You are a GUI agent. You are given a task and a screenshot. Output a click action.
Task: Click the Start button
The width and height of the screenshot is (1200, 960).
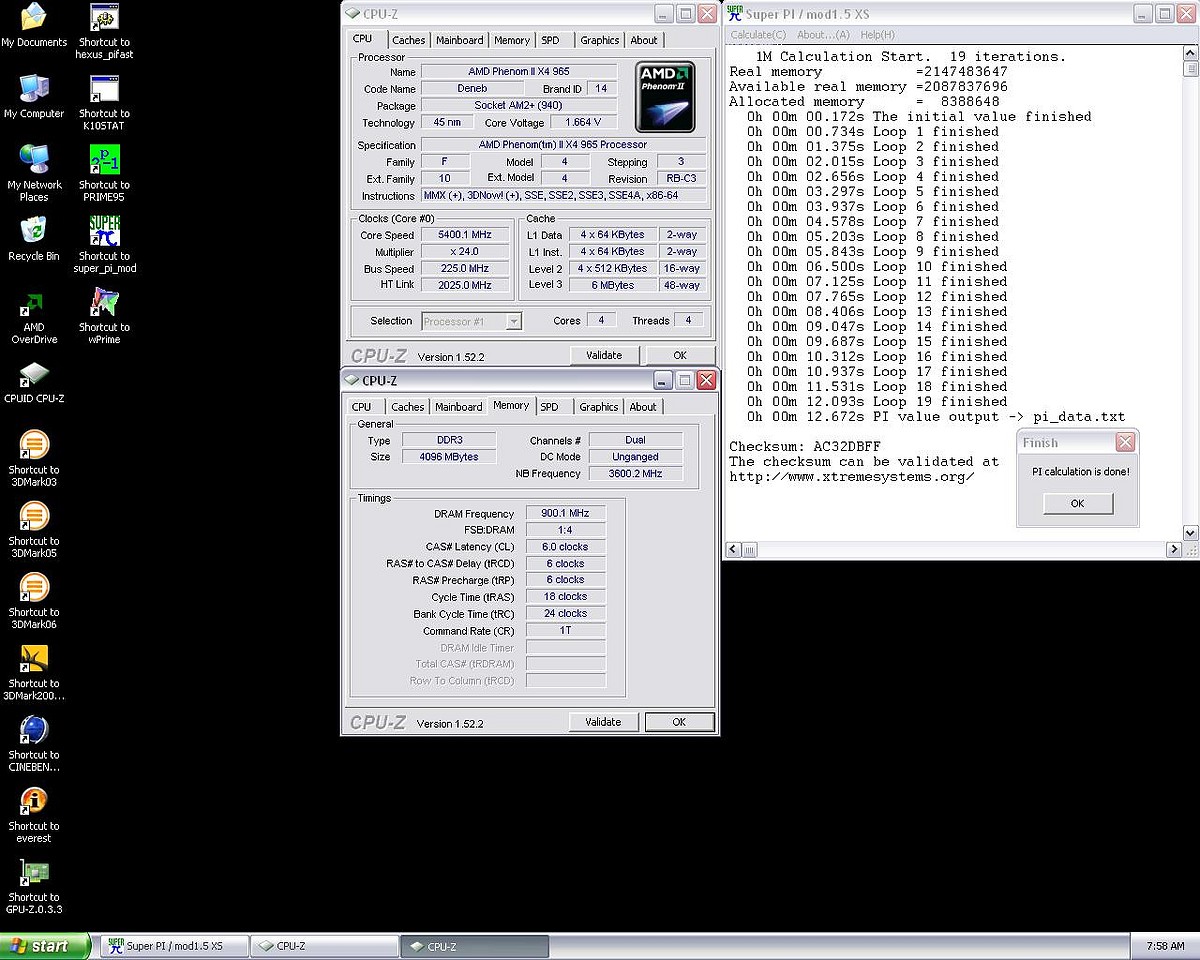tap(45, 946)
